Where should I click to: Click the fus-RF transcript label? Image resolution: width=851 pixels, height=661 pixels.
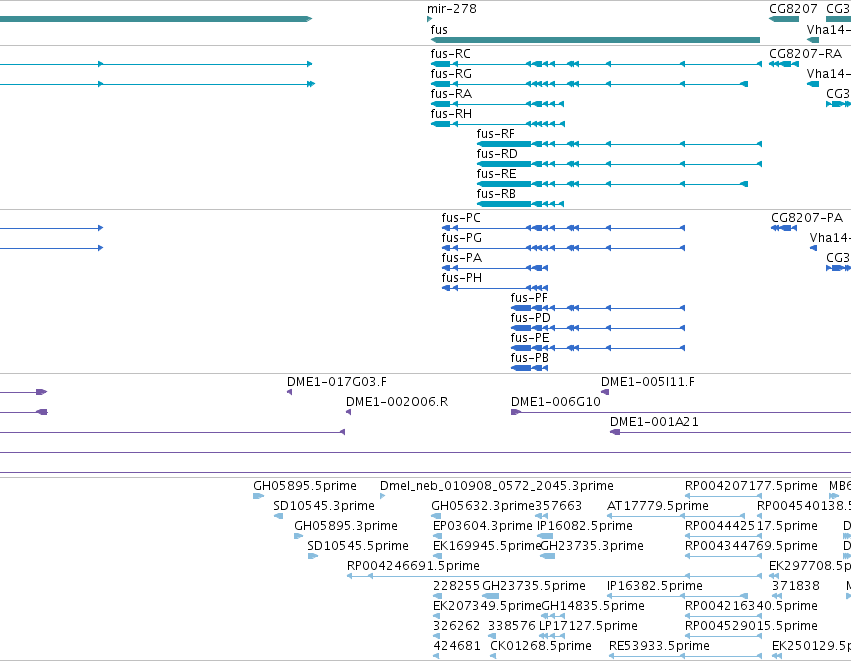pyautogui.click(x=496, y=134)
